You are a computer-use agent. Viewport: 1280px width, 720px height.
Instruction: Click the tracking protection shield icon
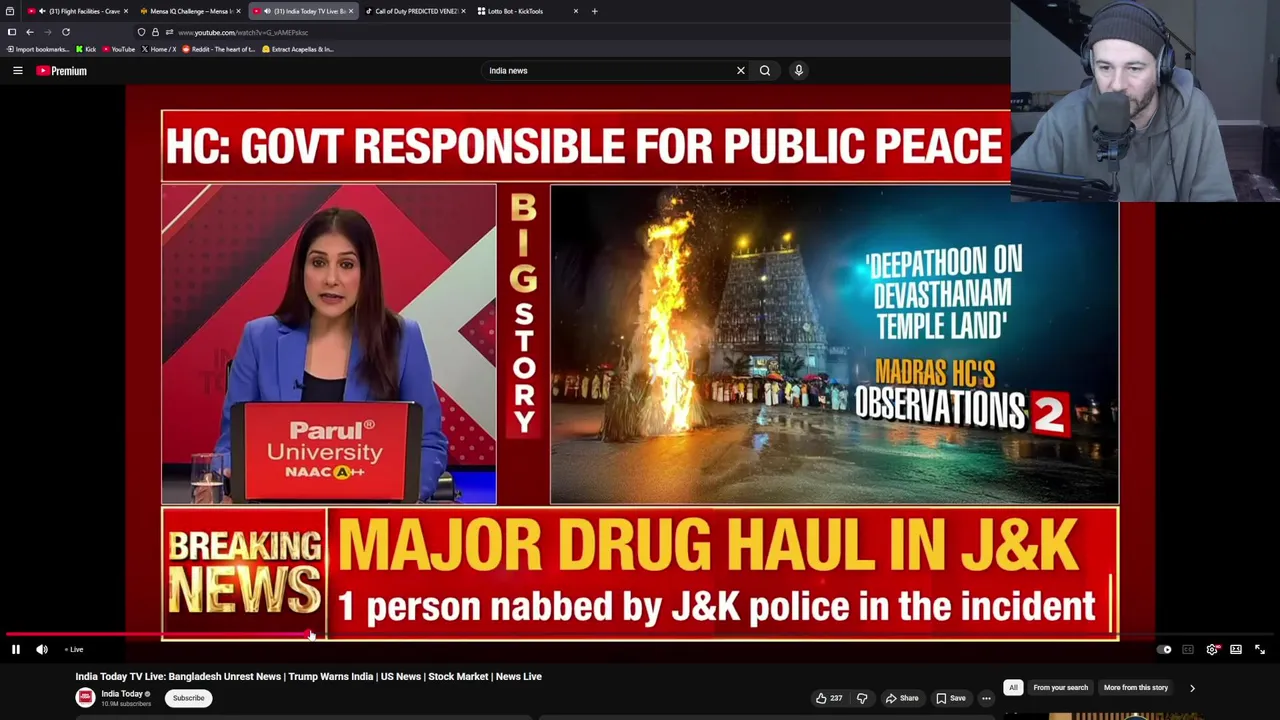(141, 32)
